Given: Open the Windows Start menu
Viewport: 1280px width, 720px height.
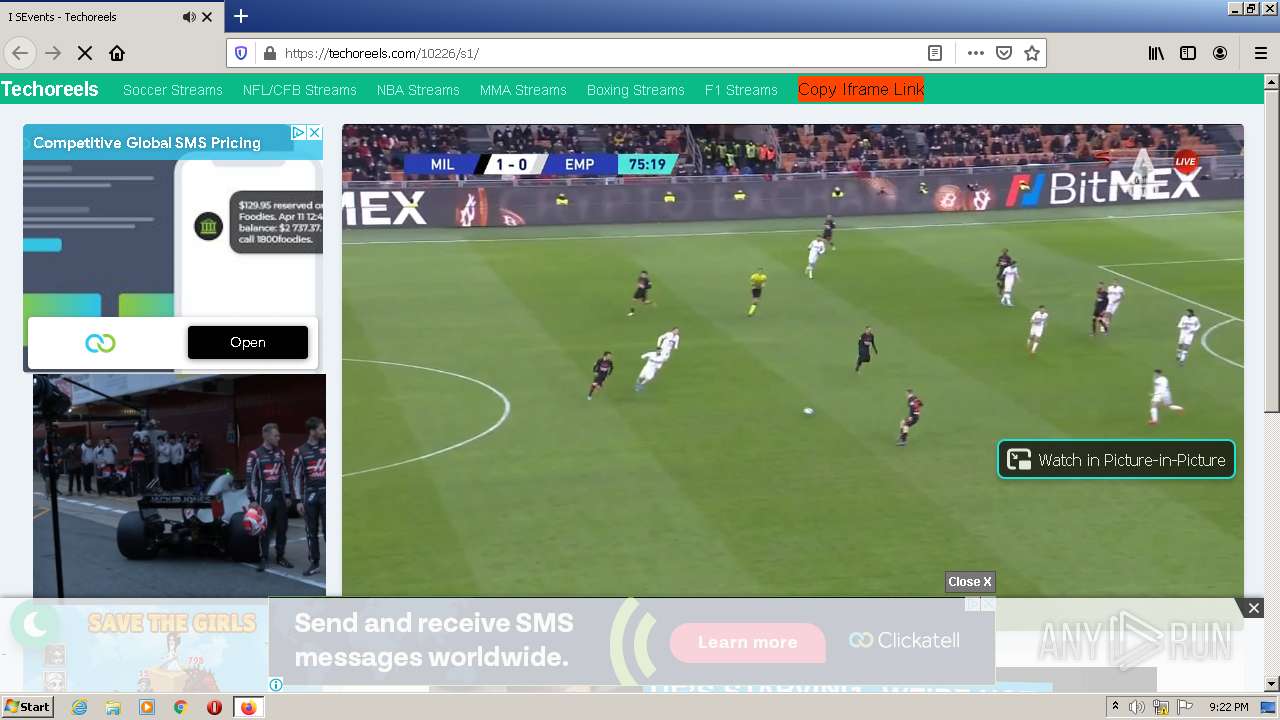Looking at the screenshot, I should click(x=27, y=707).
